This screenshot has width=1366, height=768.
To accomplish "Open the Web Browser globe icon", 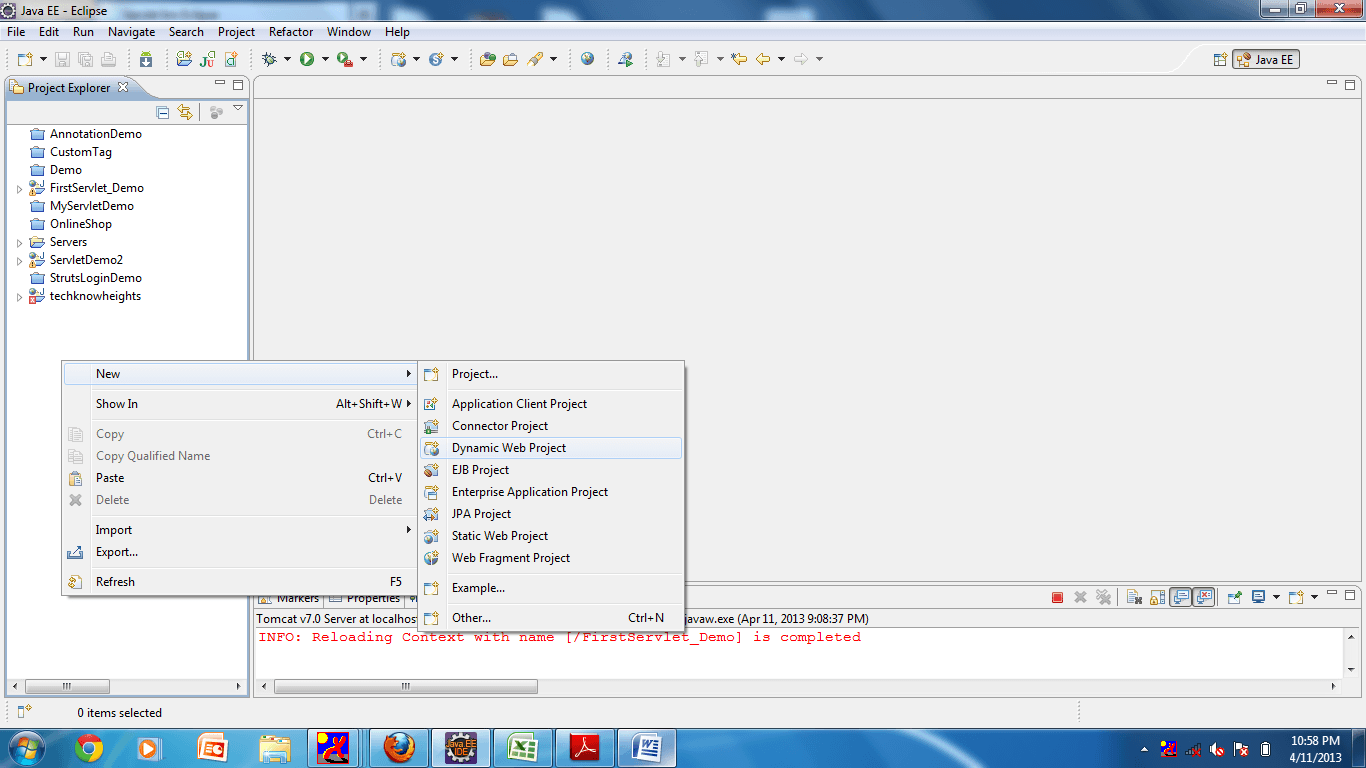I will [587, 59].
